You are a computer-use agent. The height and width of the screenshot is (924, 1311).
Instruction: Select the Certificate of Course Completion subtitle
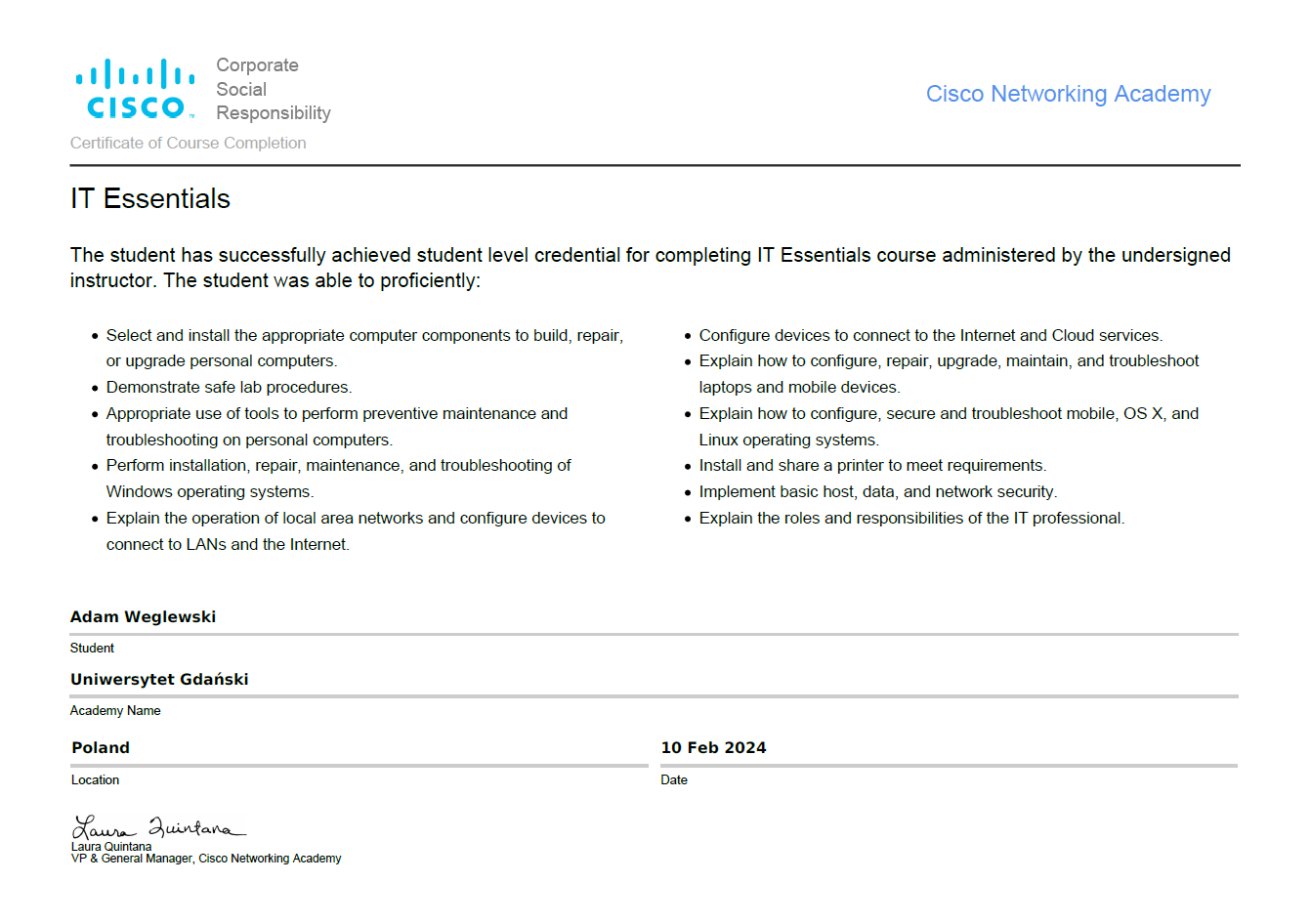188,143
